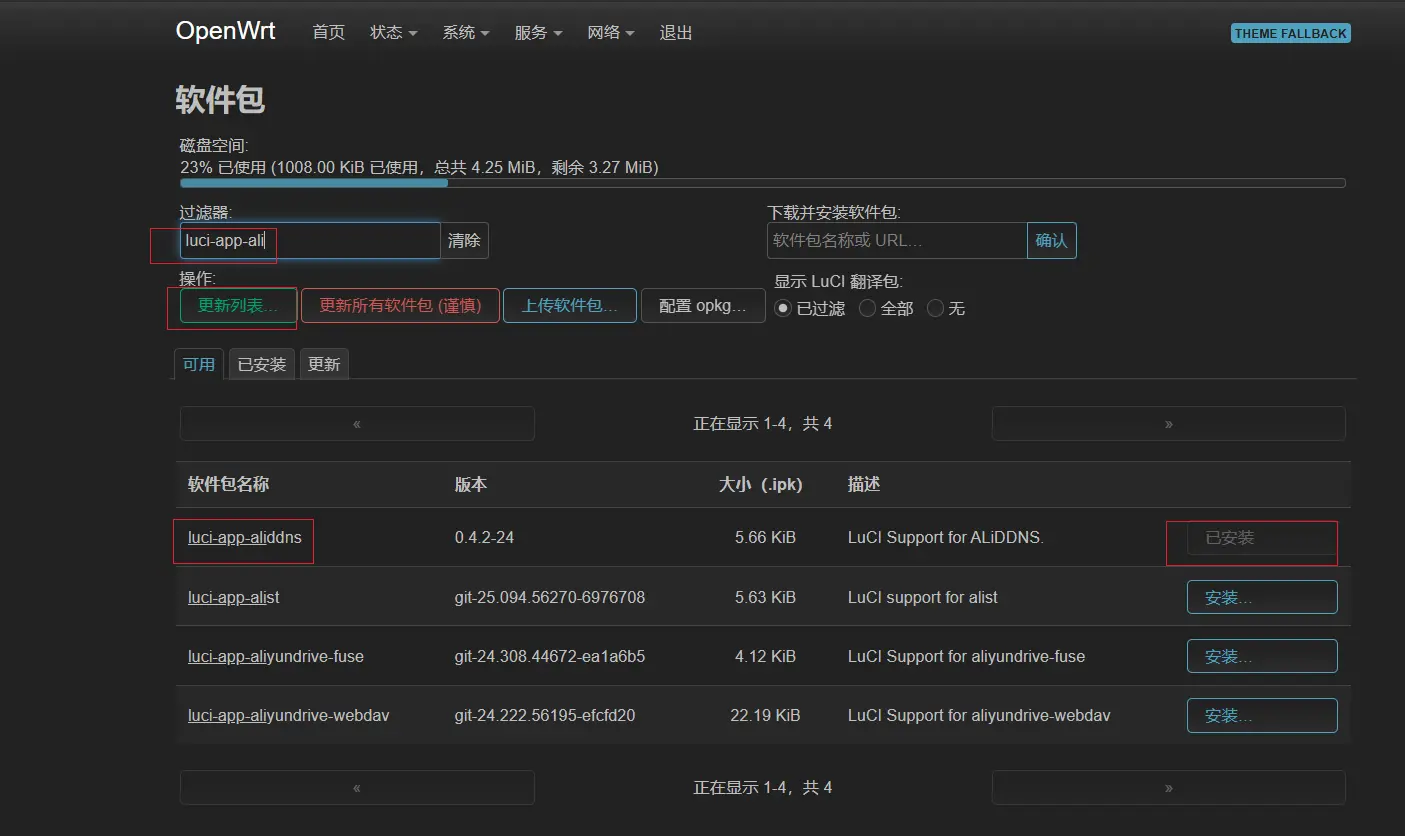The height and width of the screenshot is (836, 1405).
Task: Select the 已过滤 radio option
Action: [784, 309]
